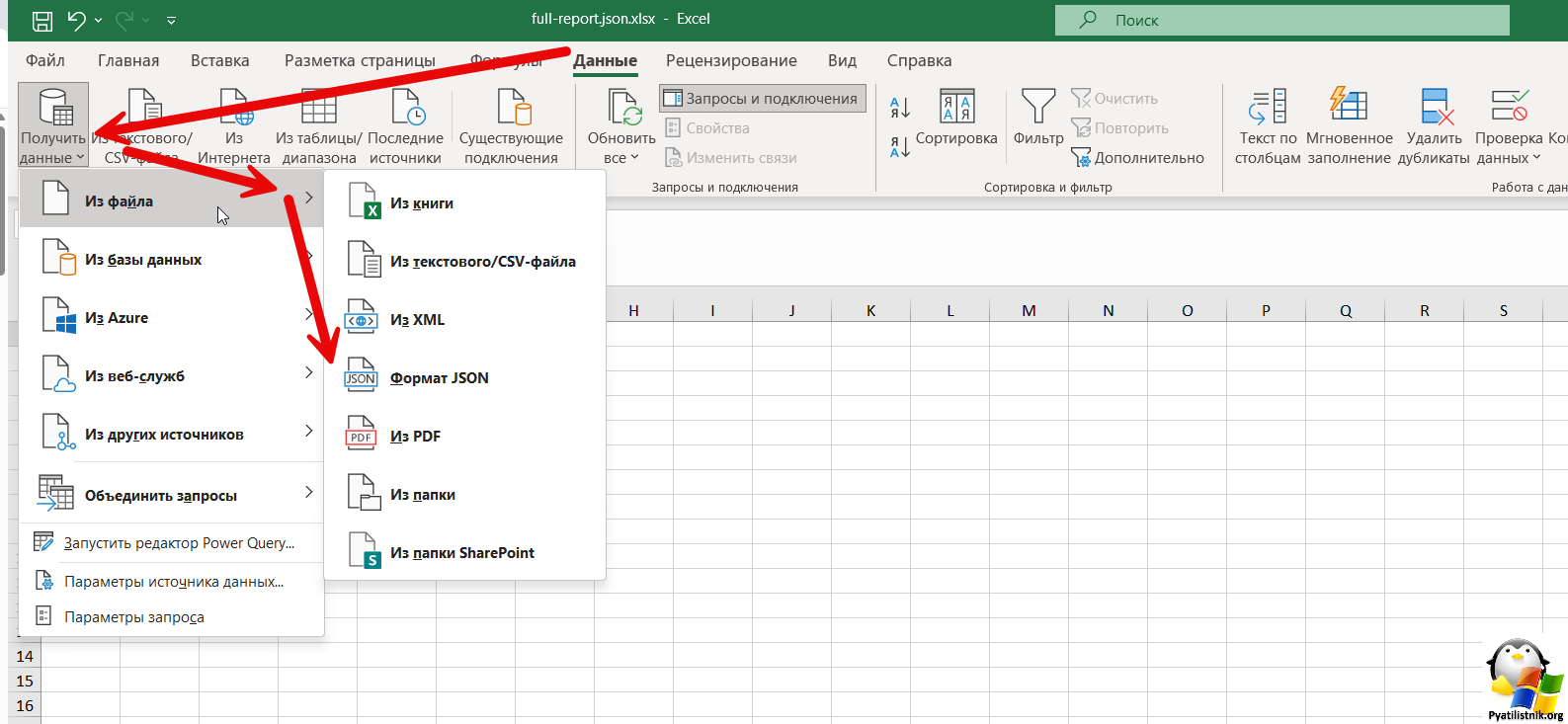Open the Файл tab
1568x724 pixels.
[45, 60]
